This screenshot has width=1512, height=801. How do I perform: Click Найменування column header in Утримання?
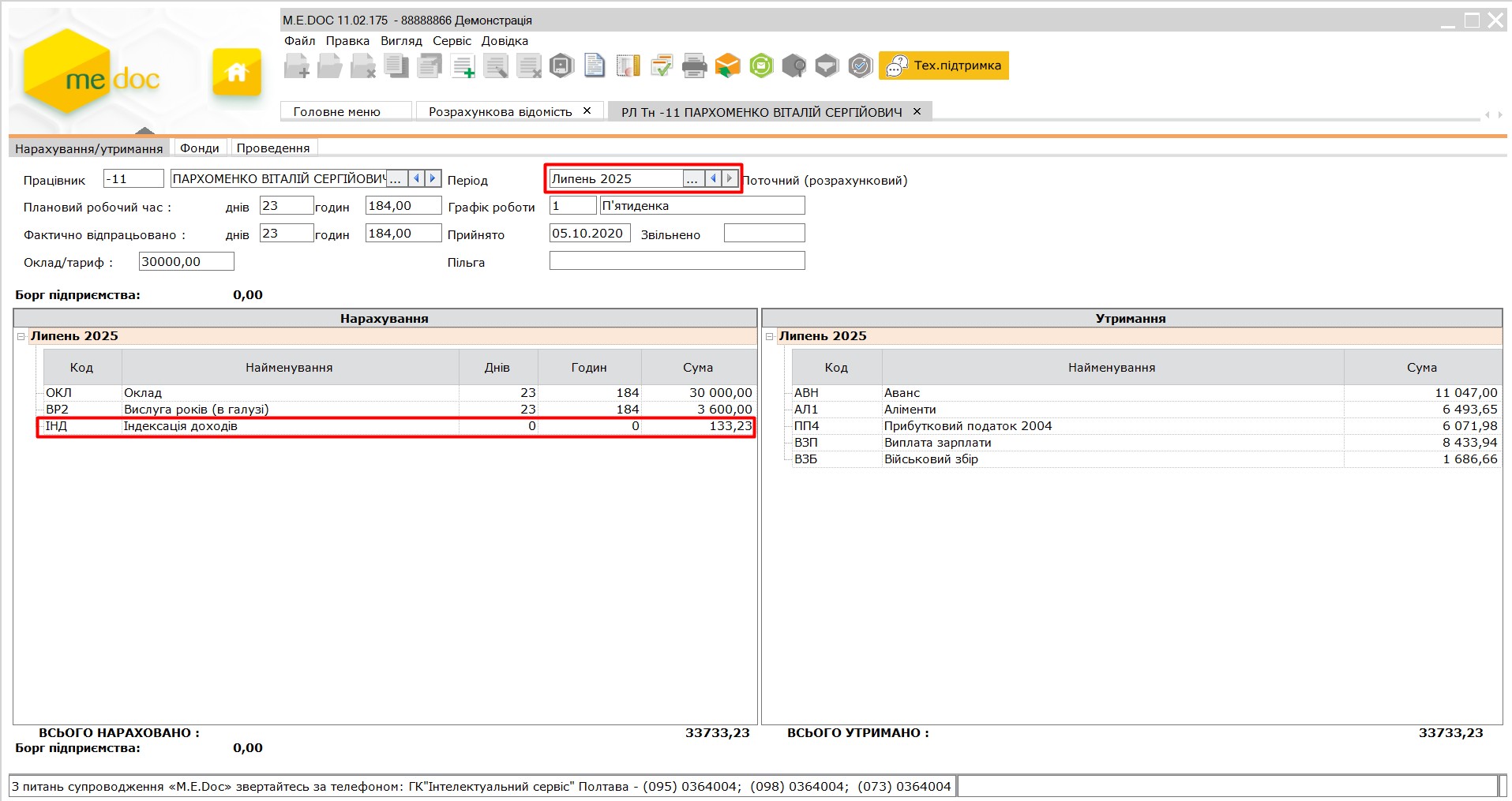coord(1112,368)
